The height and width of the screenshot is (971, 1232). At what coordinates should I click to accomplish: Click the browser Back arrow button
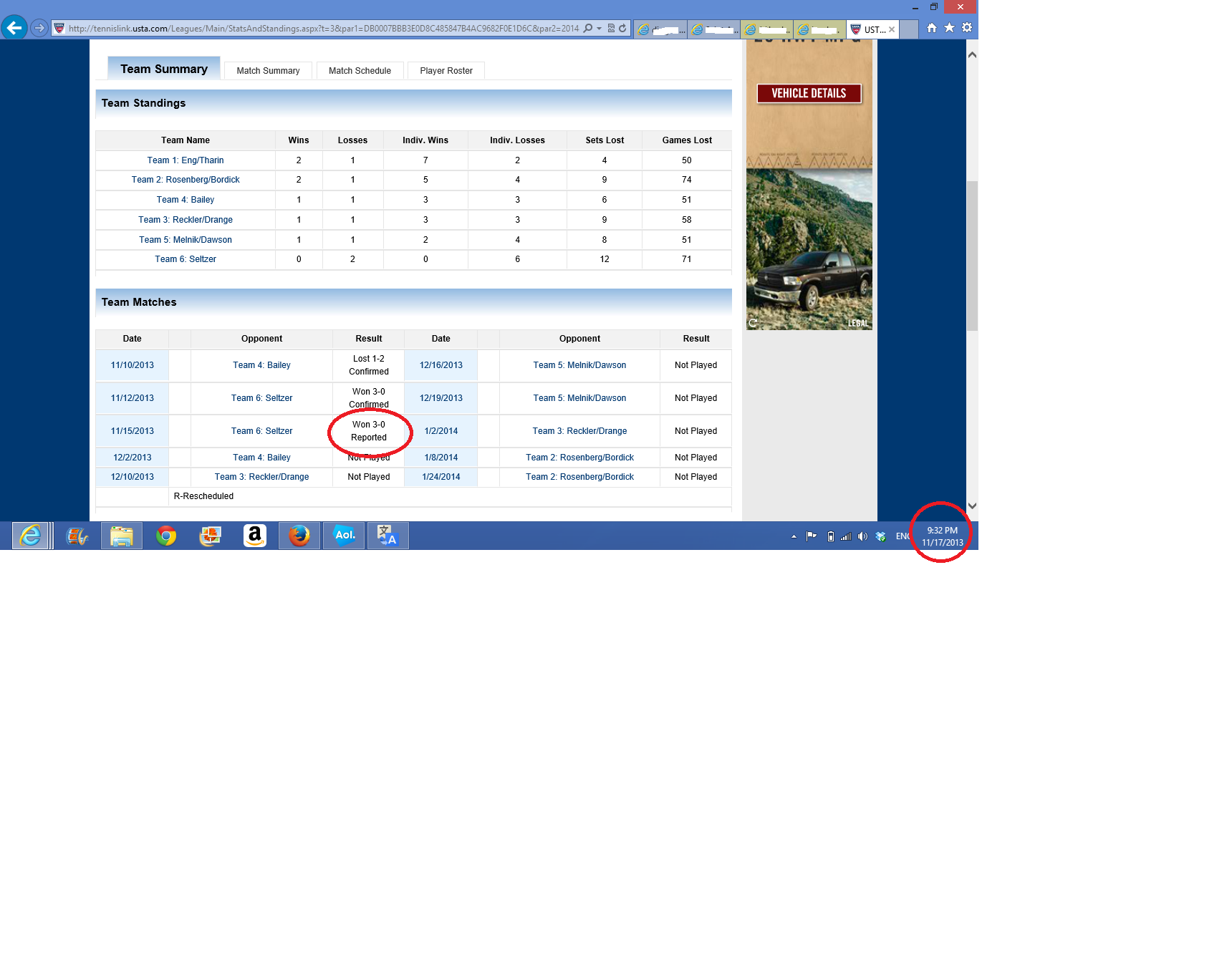[14, 28]
